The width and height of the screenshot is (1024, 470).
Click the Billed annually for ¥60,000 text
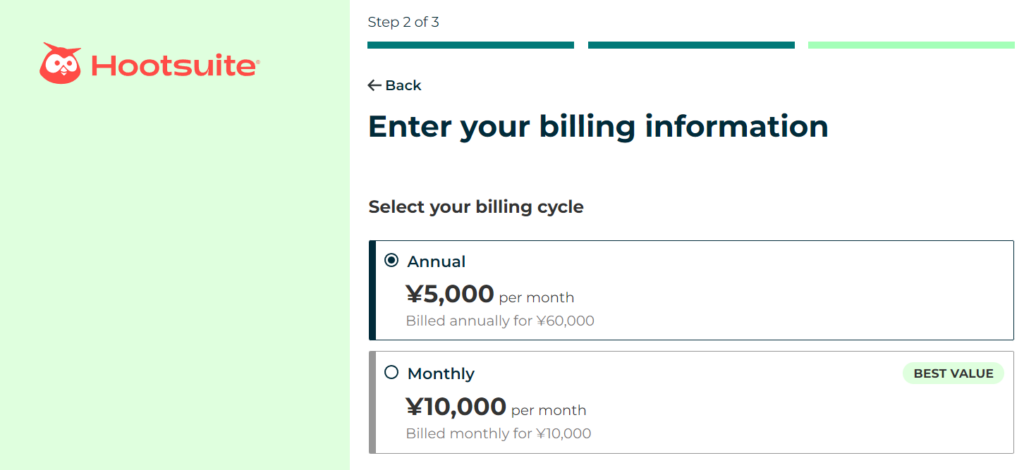[x=500, y=321]
